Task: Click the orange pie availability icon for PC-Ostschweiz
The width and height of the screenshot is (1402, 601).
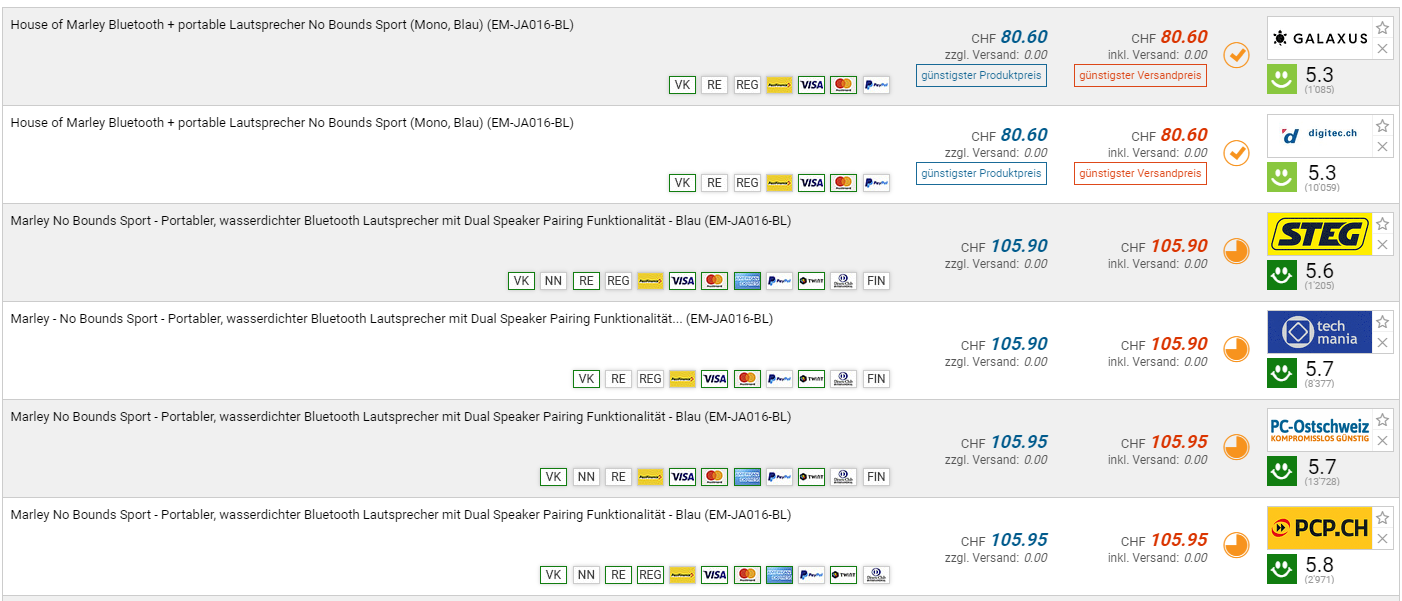Action: [1237, 447]
